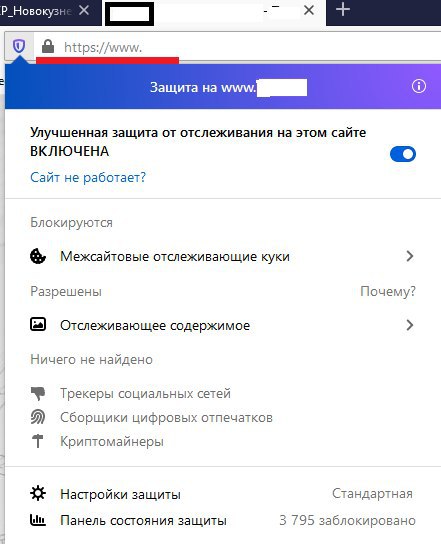The height and width of the screenshot is (544, 441).
Task: Toggle enhanced tracking protection switch off
Action: tap(403, 154)
